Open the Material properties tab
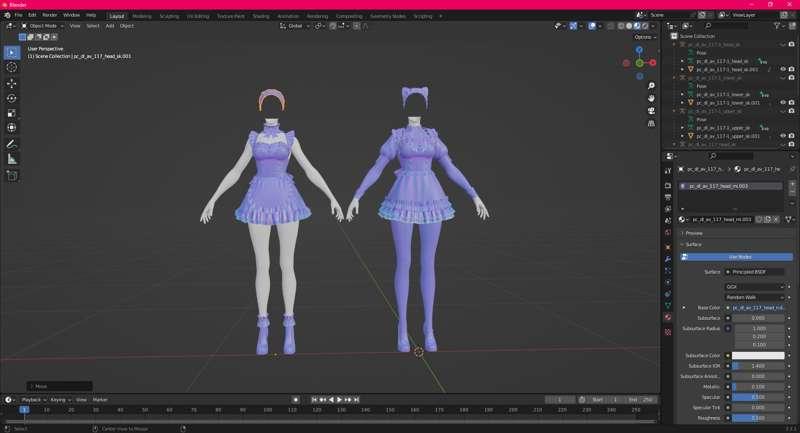This screenshot has width=800, height=433. tap(668, 317)
